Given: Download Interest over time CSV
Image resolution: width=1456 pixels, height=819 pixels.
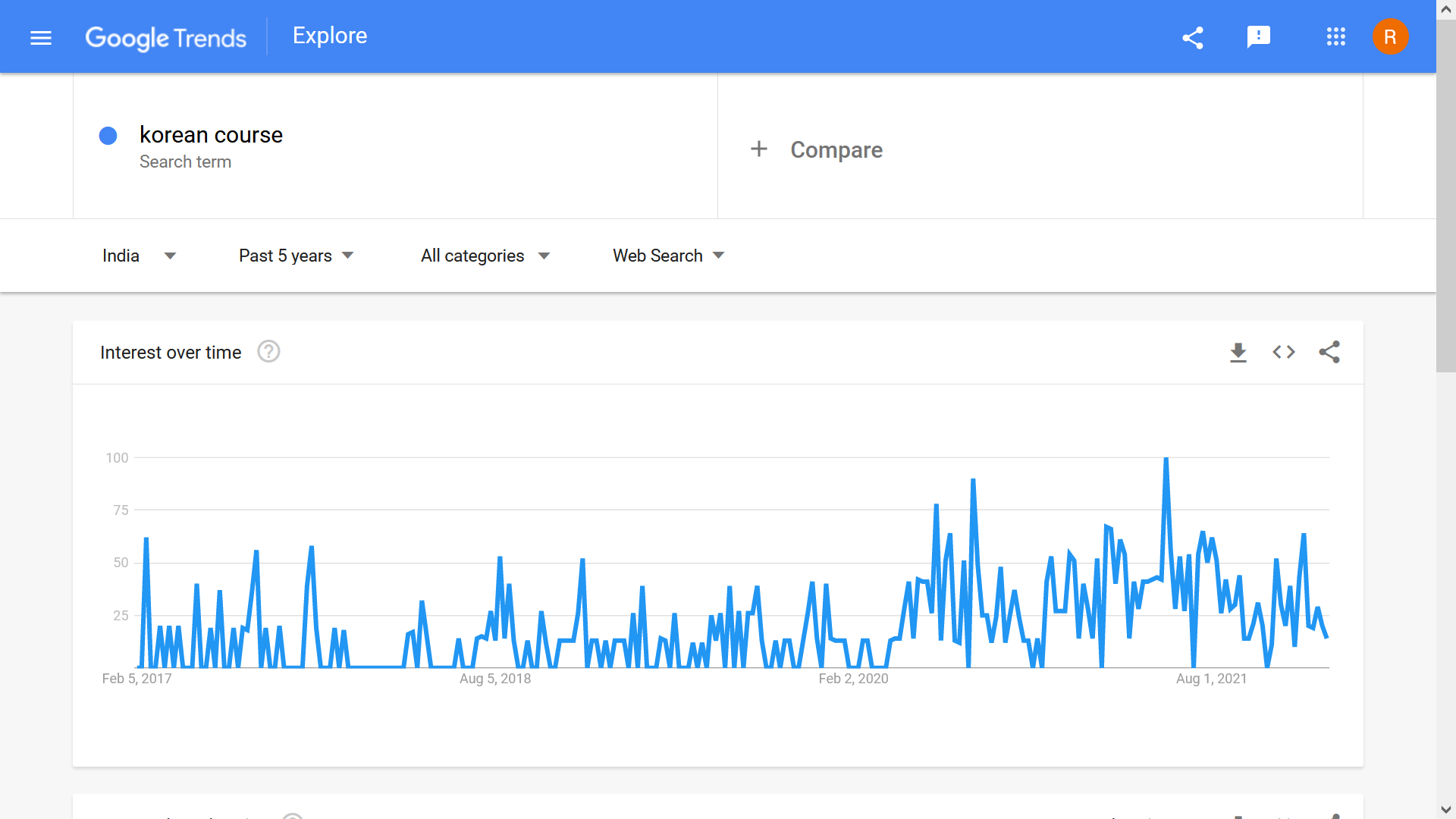Looking at the screenshot, I should tap(1238, 352).
